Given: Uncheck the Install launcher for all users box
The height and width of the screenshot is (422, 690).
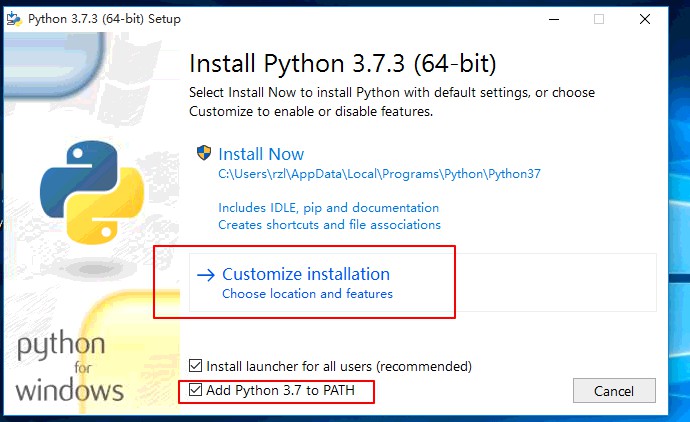Looking at the screenshot, I should pos(195,366).
